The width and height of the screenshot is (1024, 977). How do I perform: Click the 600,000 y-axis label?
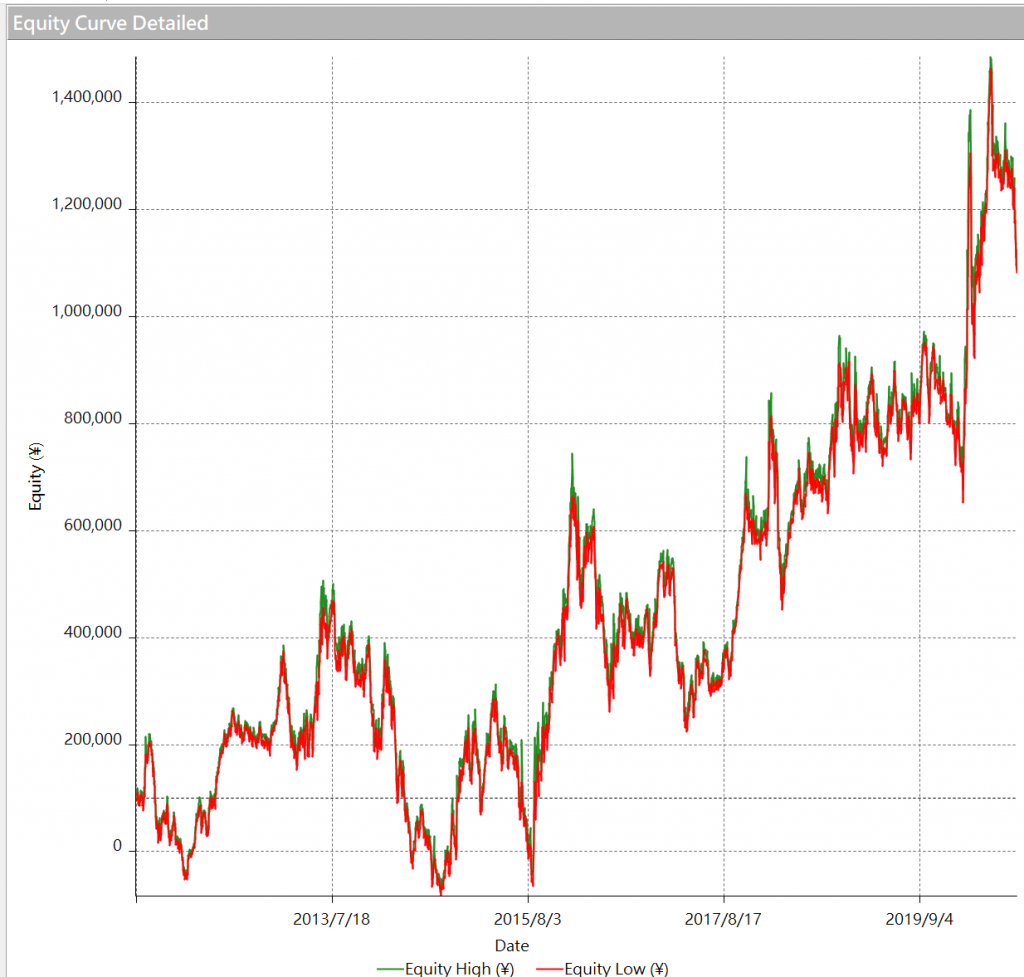click(x=96, y=526)
